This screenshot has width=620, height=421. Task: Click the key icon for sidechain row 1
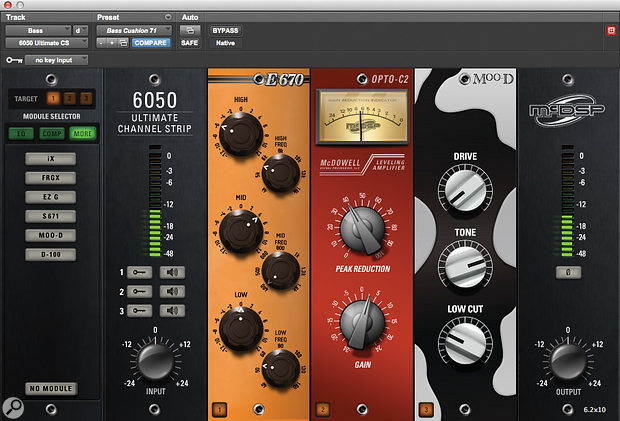(x=140, y=272)
